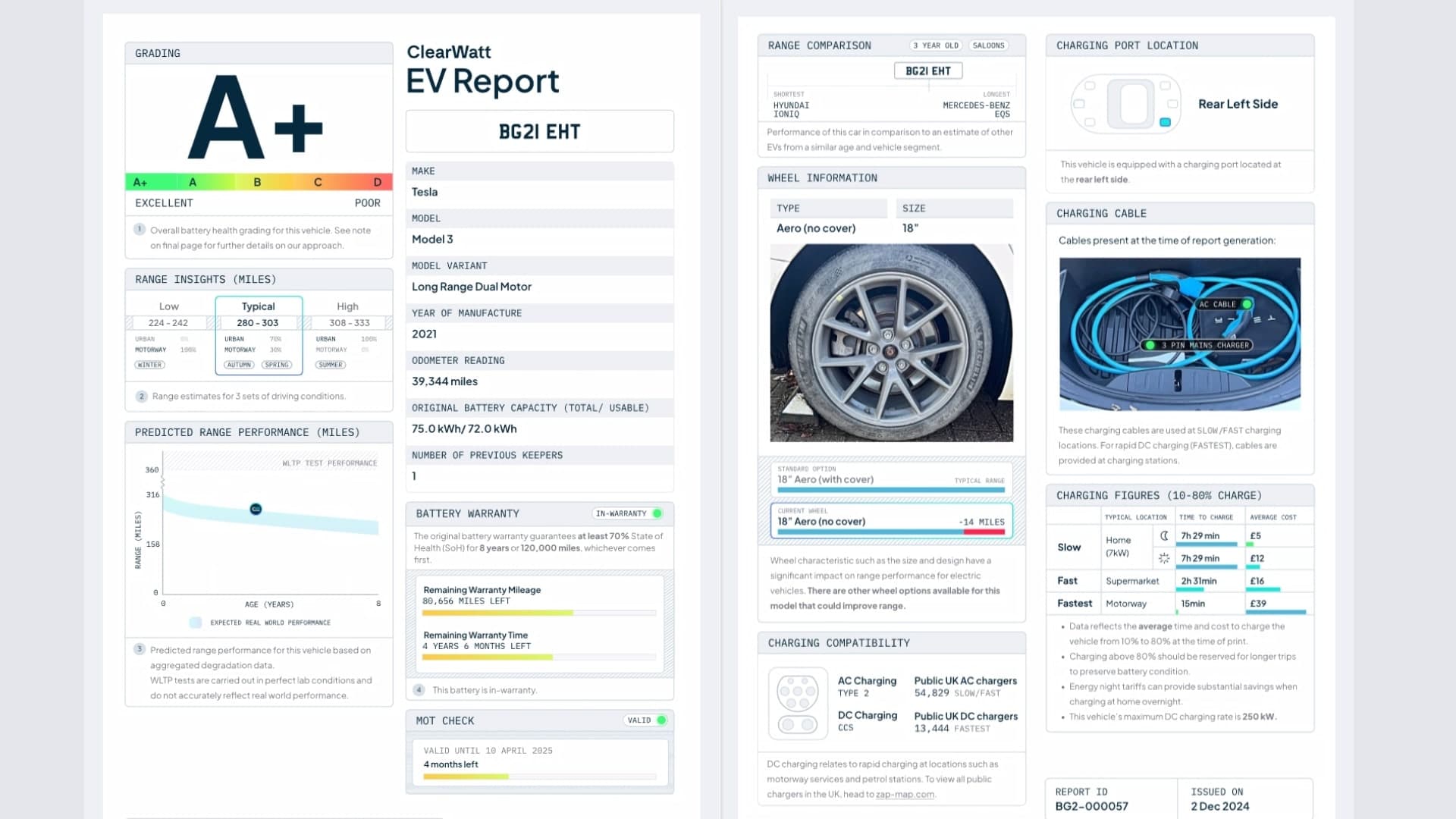The image size is (1456, 819).
Task: Click the wheel photo thumbnail
Action: [891, 343]
